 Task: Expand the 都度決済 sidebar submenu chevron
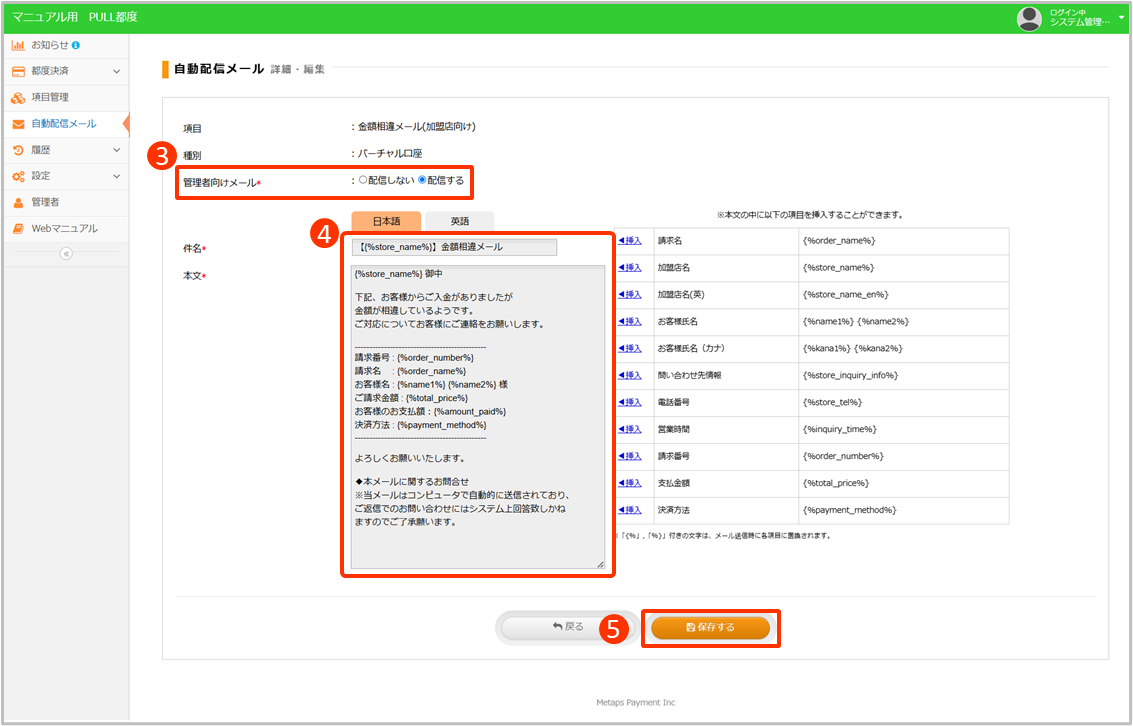tap(116, 71)
